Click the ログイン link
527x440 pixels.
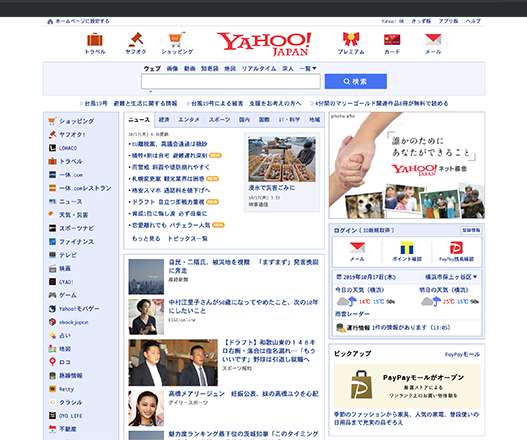click(345, 230)
